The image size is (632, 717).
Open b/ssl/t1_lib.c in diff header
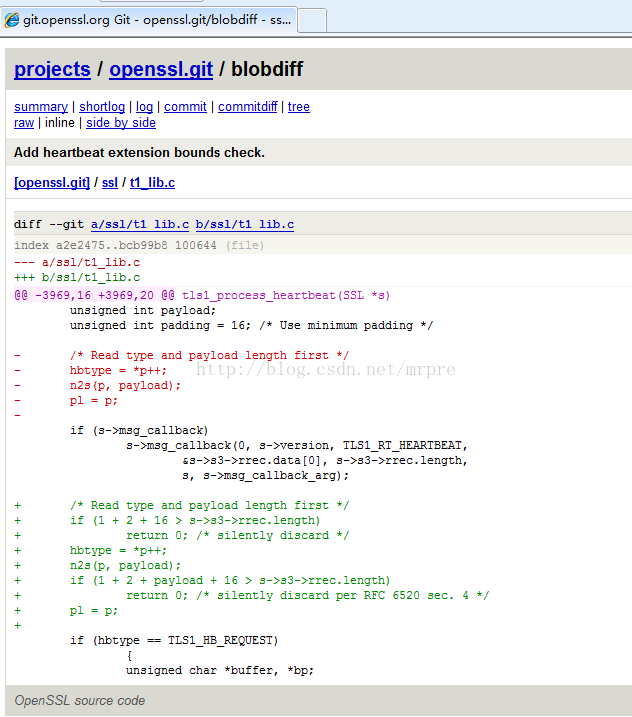coord(245,225)
